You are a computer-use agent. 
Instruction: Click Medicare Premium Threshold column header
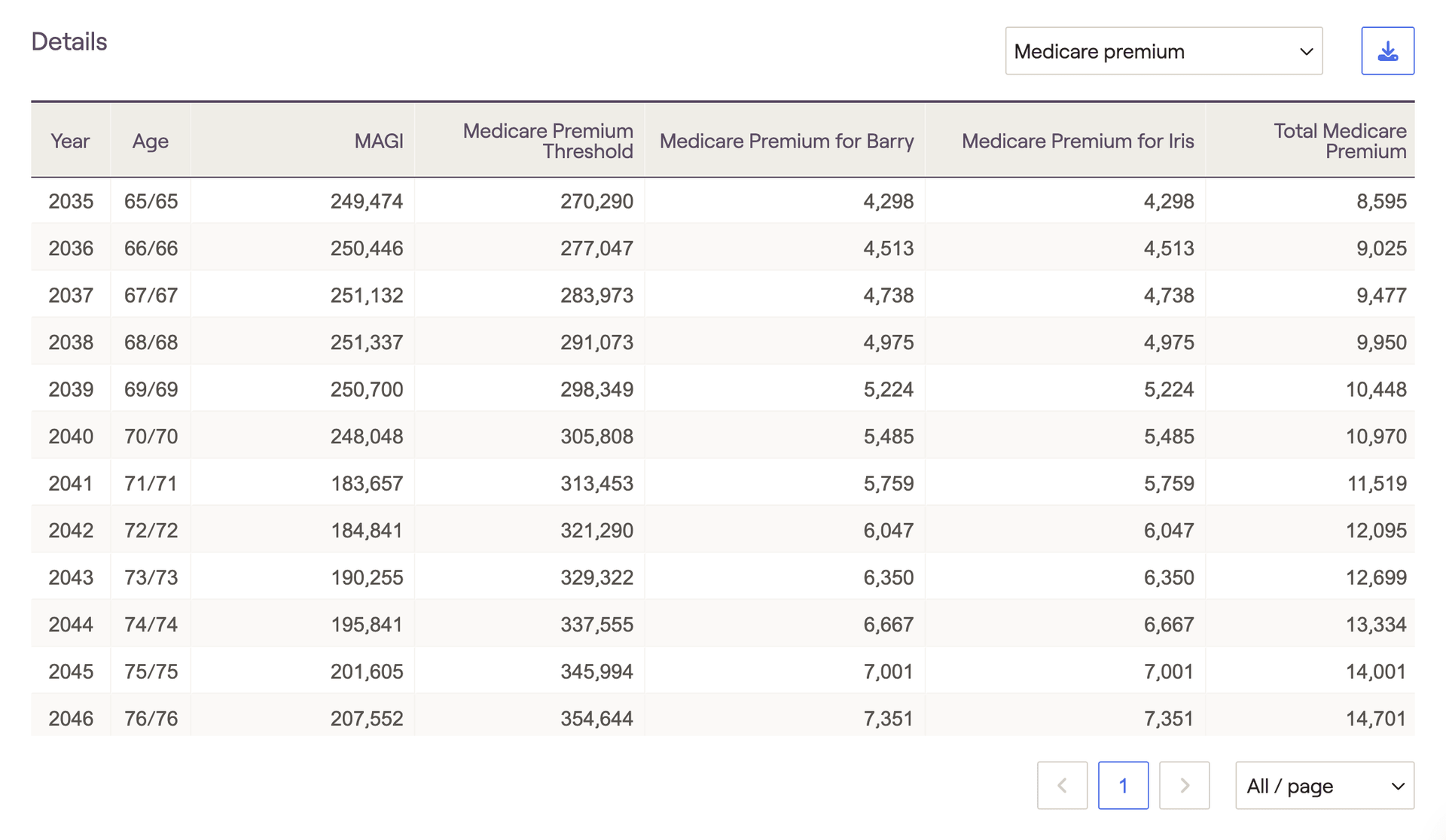click(548, 141)
